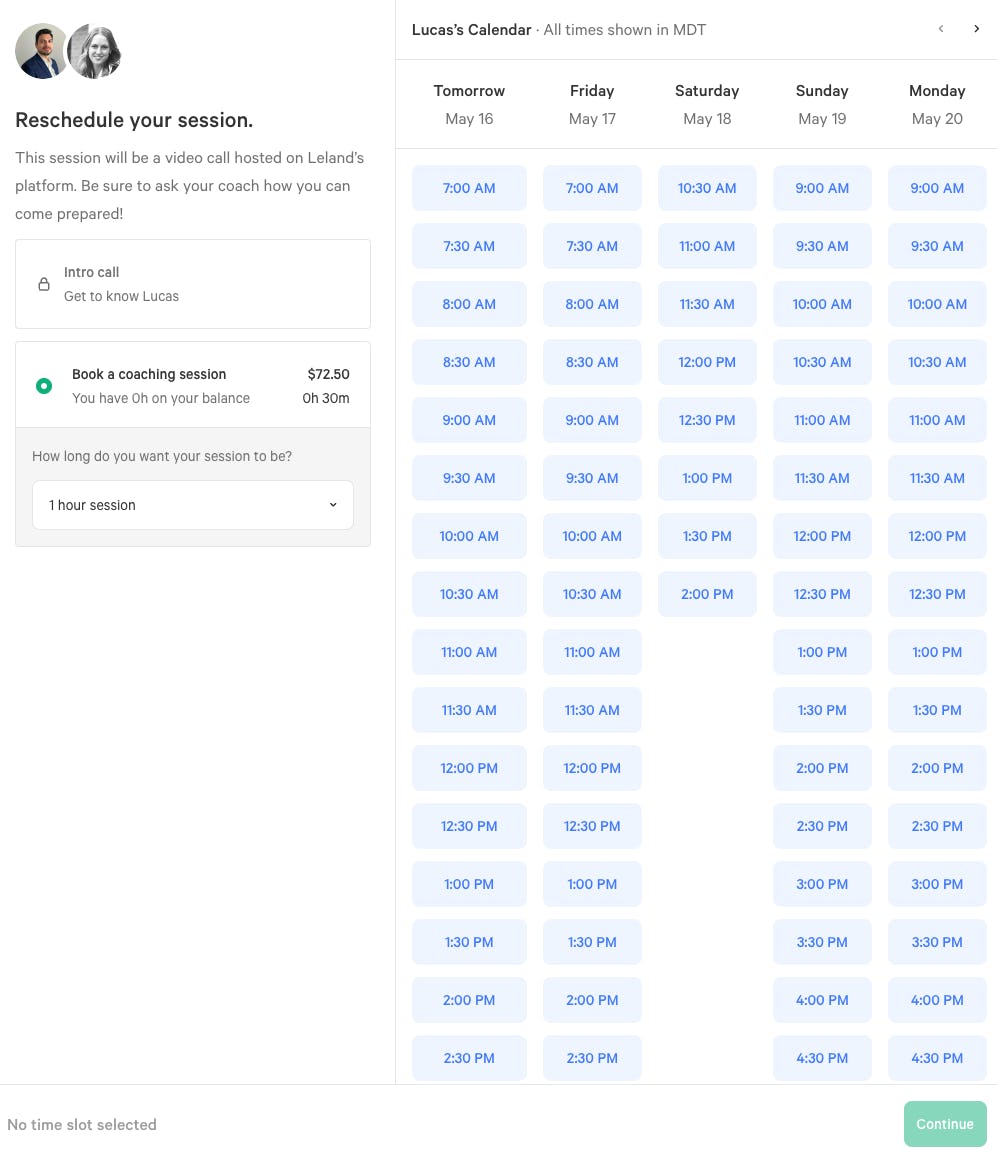Click the Continue button
997x1162 pixels.
(x=945, y=1124)
